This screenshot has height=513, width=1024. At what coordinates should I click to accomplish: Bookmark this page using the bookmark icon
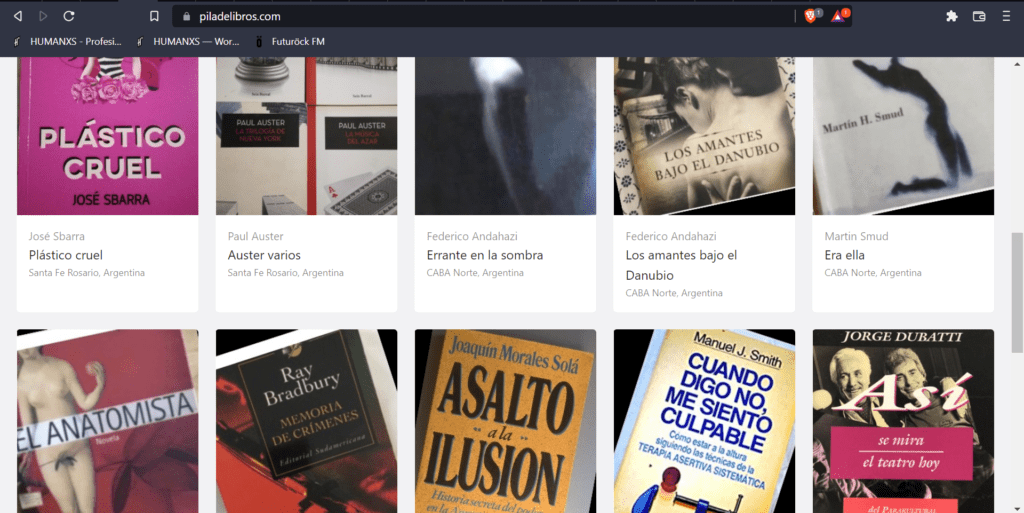click(154, 16)
